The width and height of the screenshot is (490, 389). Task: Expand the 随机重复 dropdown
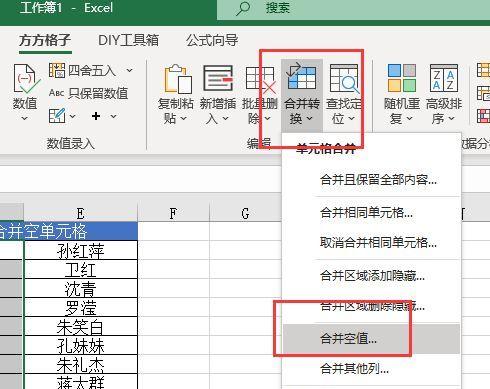tap(409, 118)
